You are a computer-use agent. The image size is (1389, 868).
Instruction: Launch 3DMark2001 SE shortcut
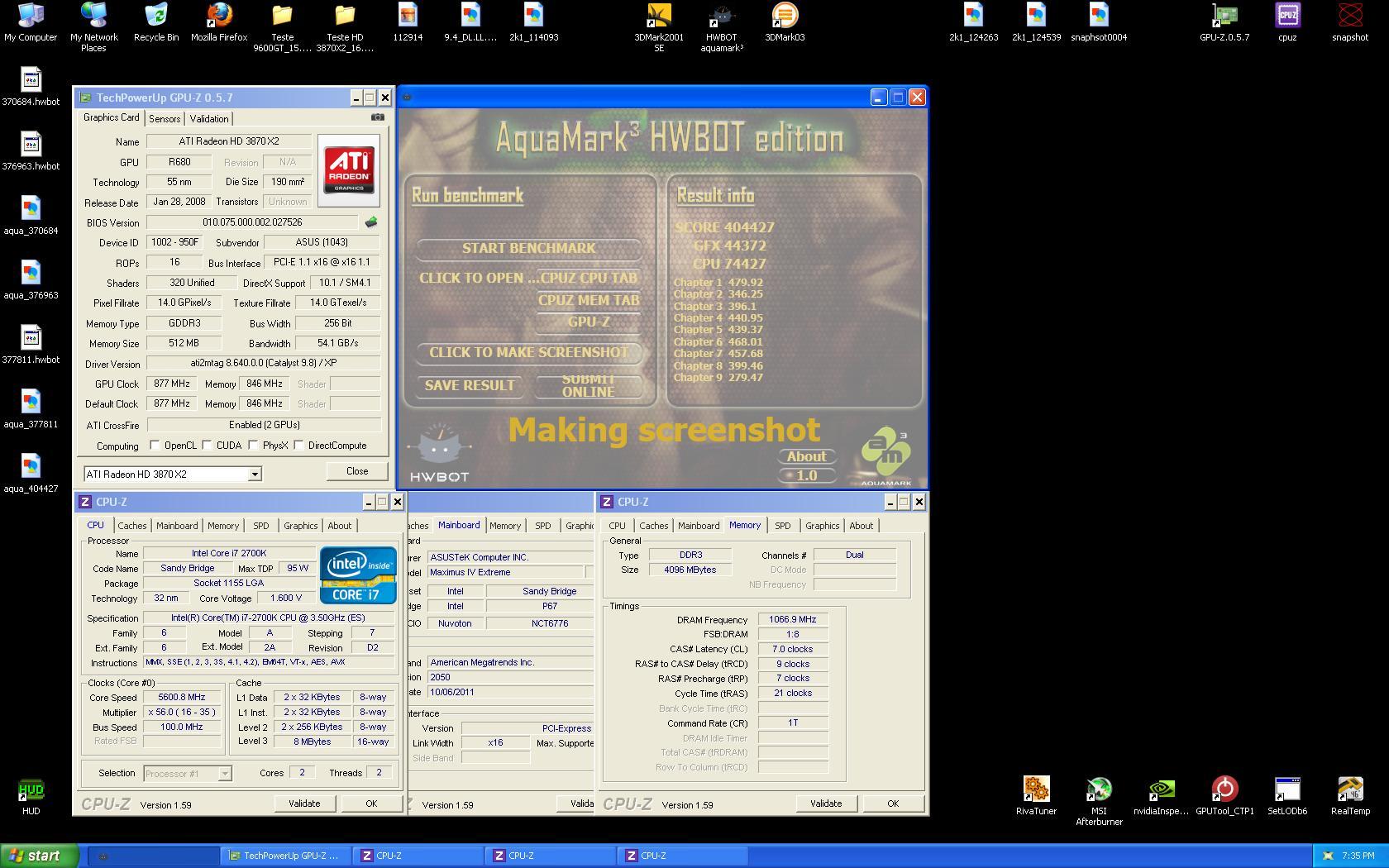coord(659,26)
